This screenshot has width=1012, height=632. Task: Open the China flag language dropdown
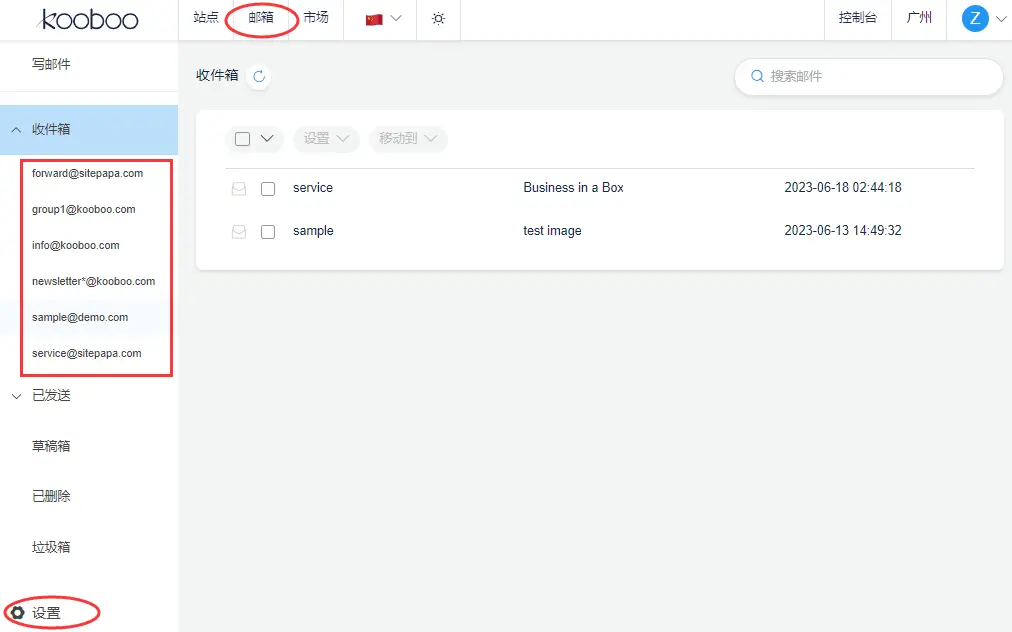click(x=384, y=19)
